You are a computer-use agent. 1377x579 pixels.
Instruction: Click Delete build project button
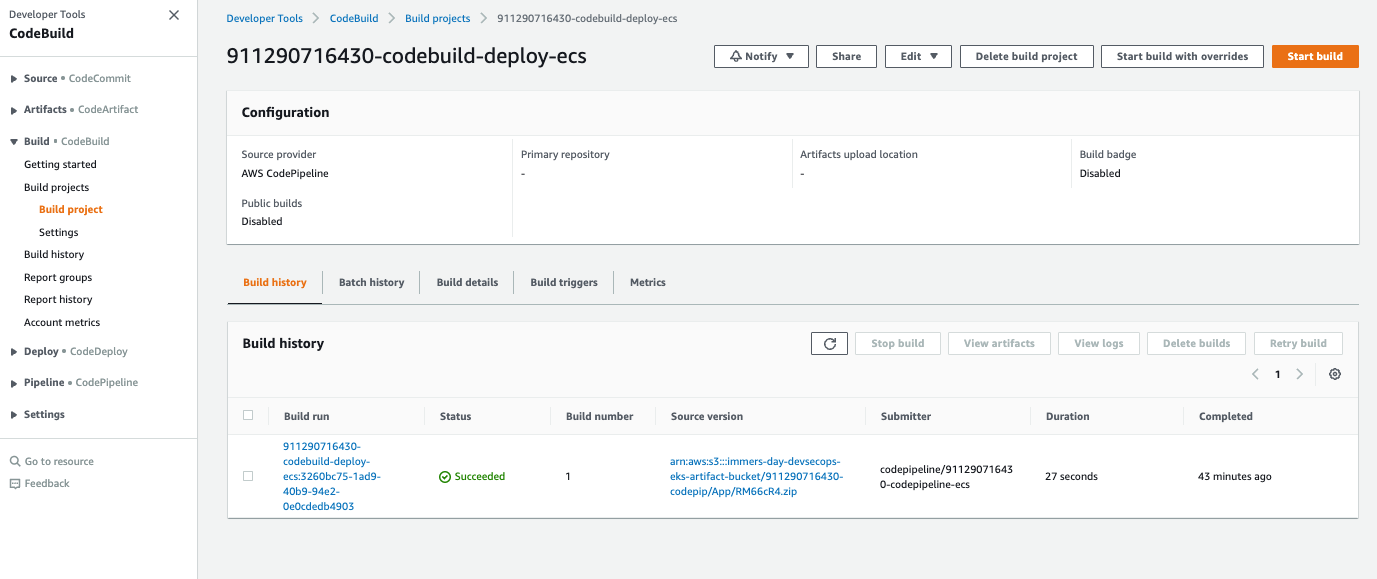(x=1026, y=56)
